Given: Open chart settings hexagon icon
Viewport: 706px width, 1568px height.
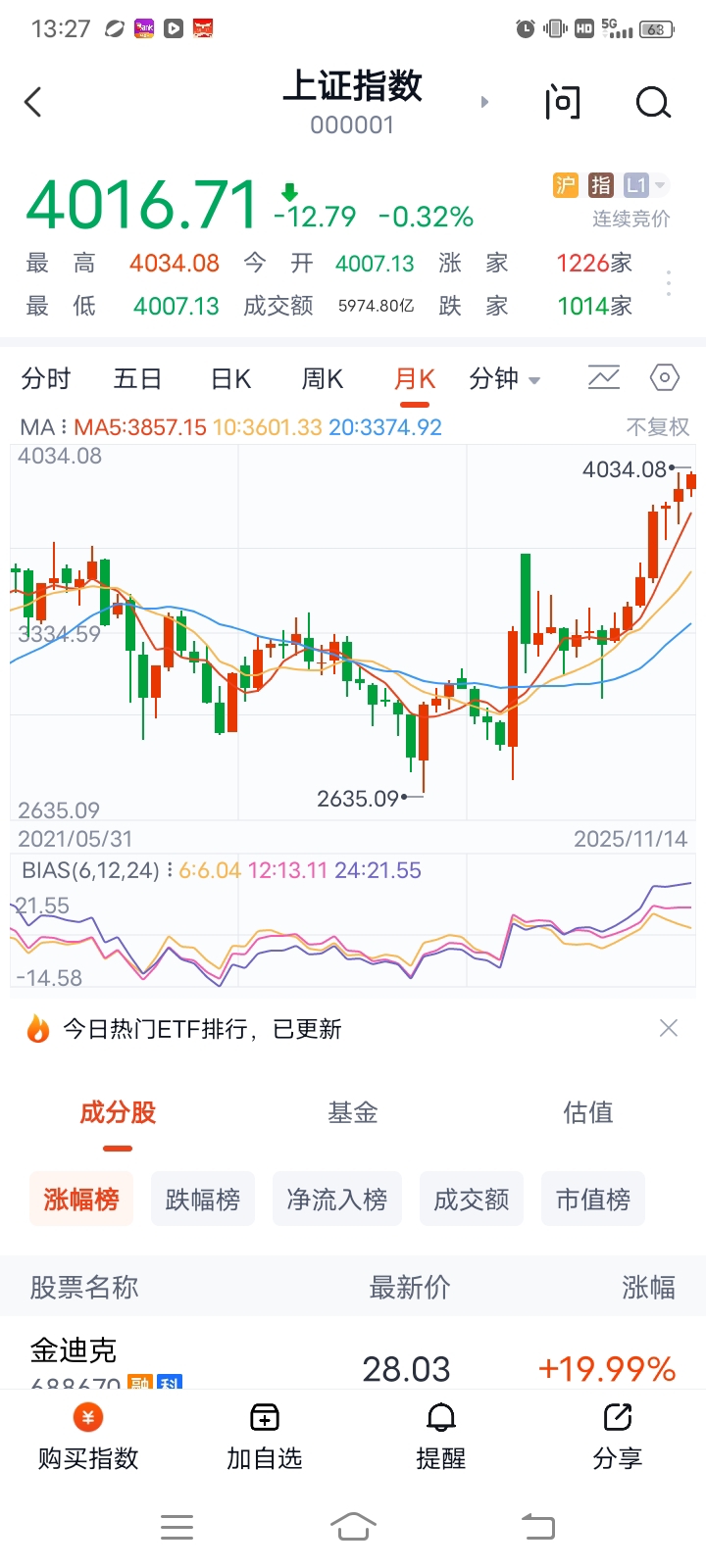Looking at the screenshot, I should (x=665, y=377).
